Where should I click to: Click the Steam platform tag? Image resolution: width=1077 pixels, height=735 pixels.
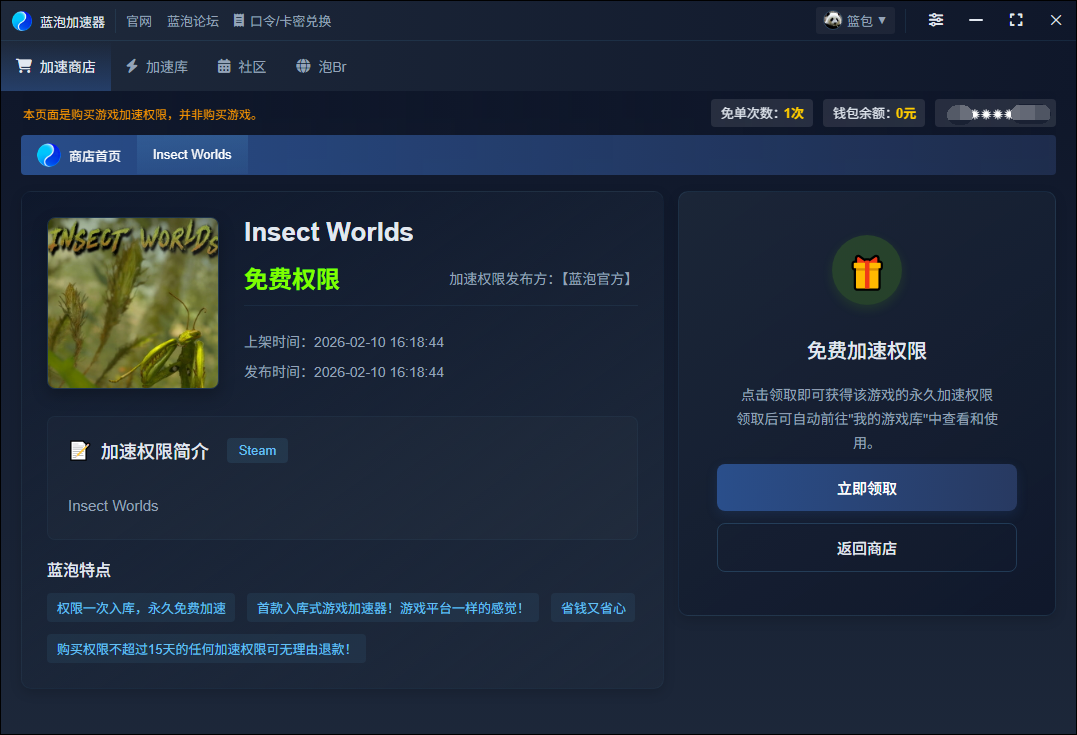[x=257, y=451]
